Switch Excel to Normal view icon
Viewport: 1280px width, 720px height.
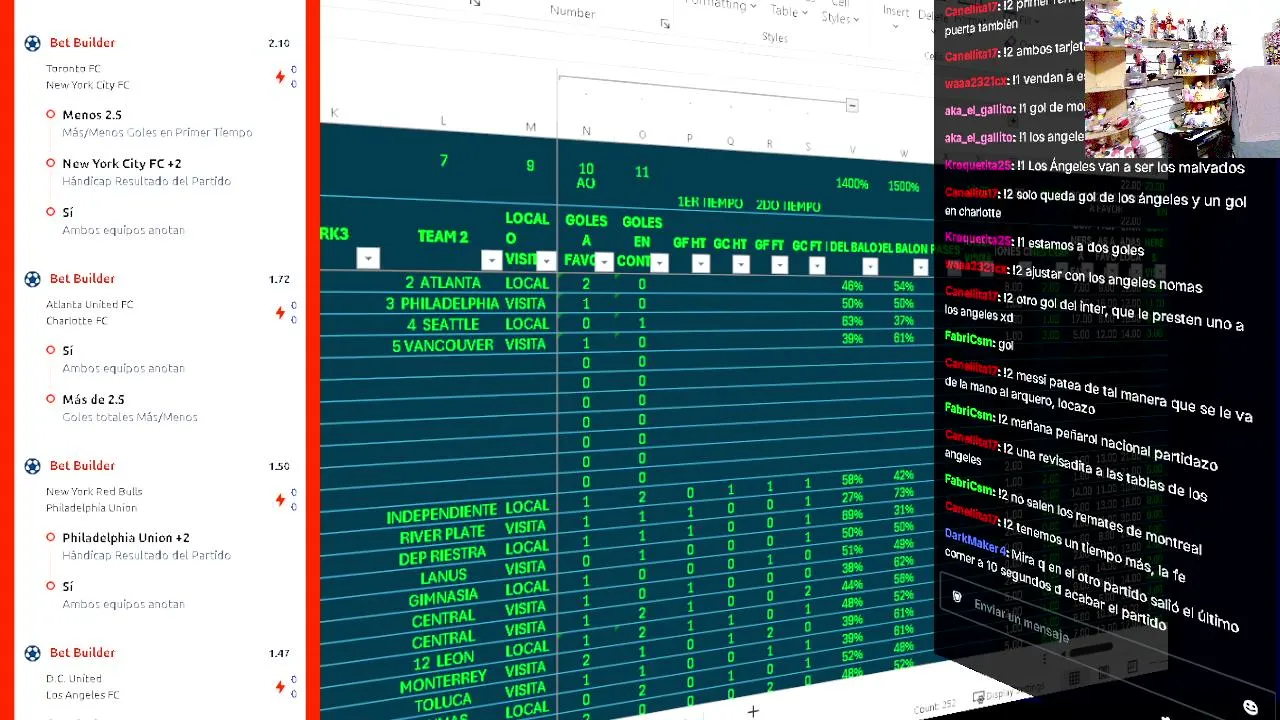[1073, 678]
